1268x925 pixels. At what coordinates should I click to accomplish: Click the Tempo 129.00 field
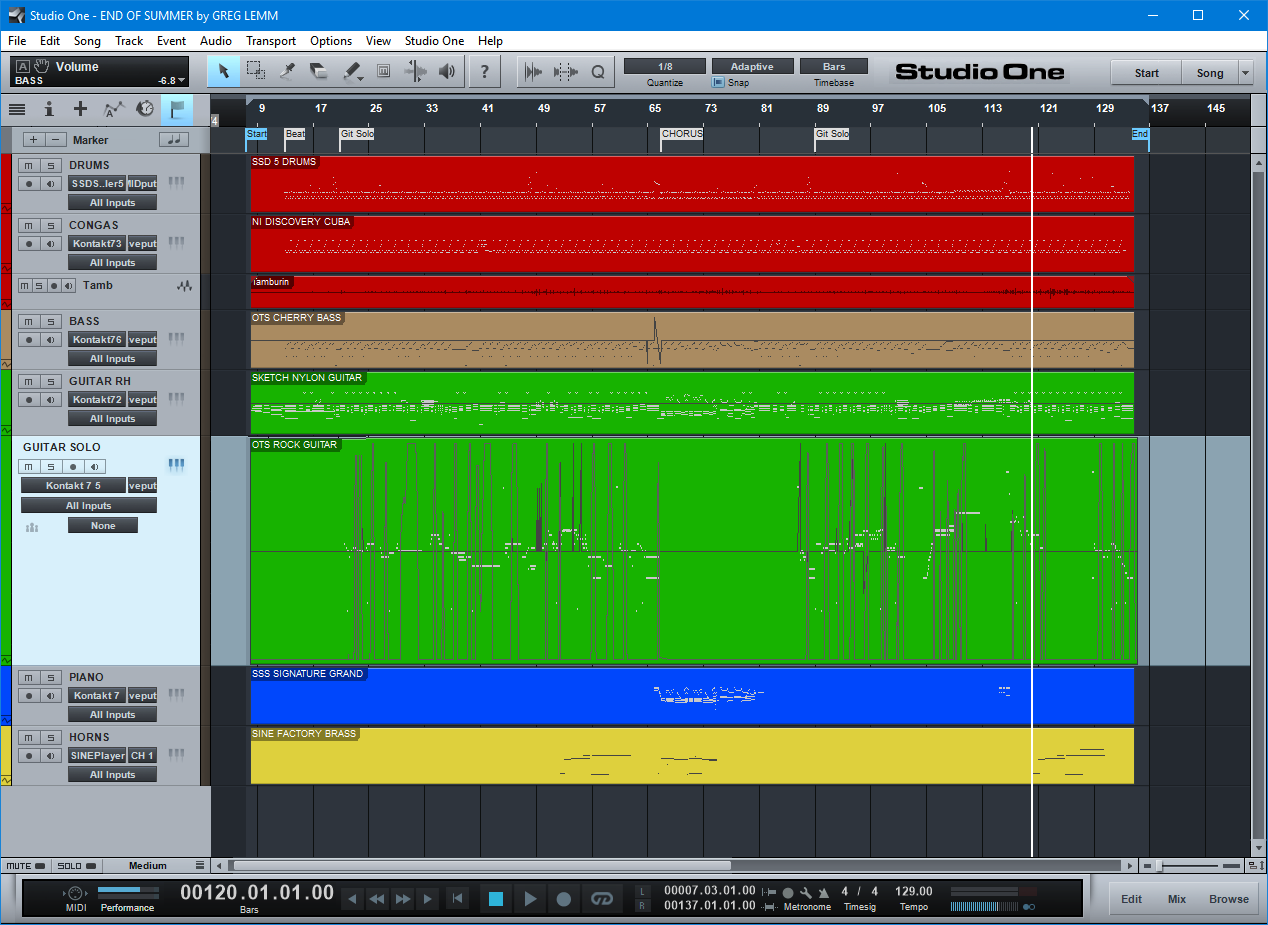[914, 891]
